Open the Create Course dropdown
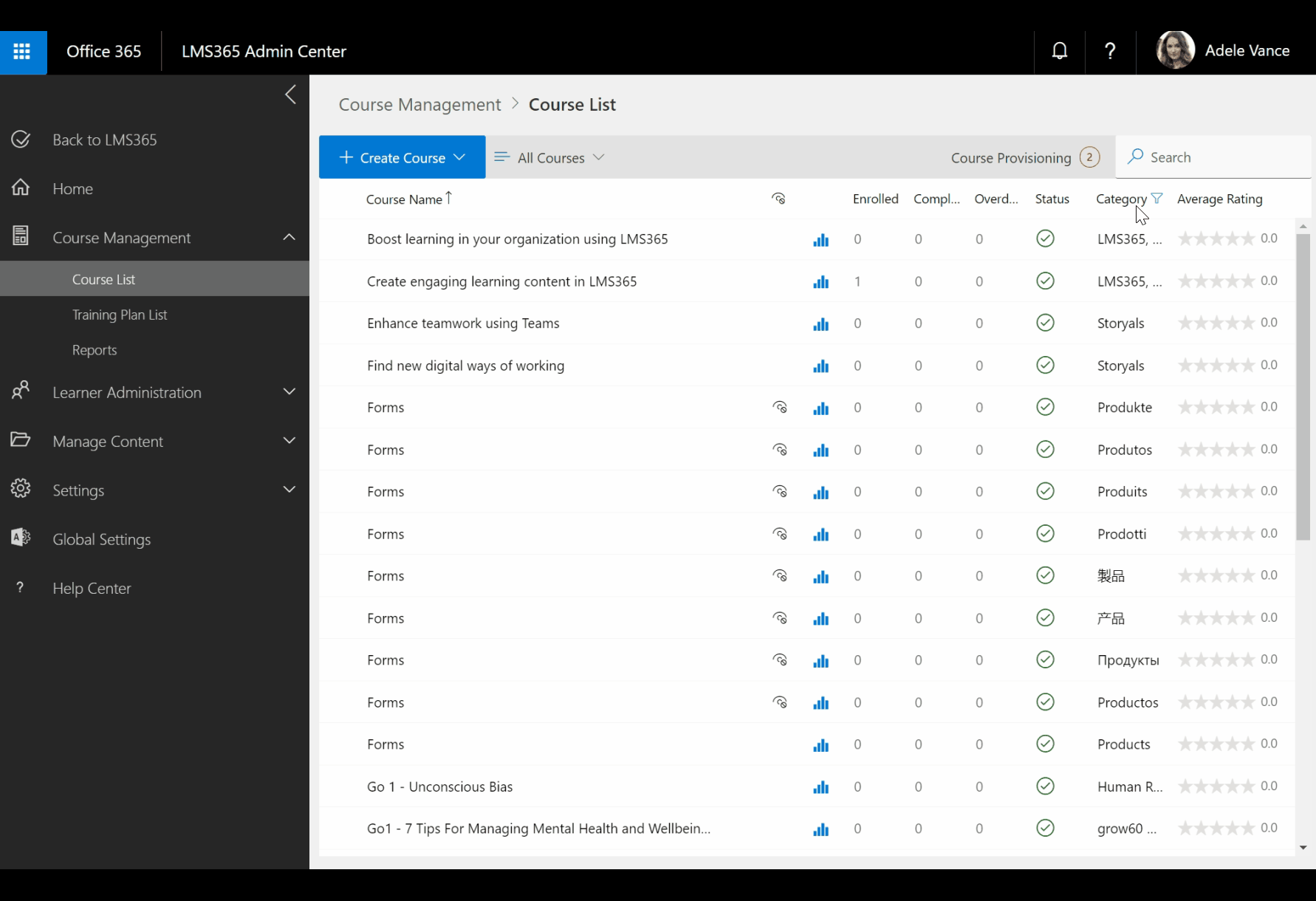 [402, 157]
